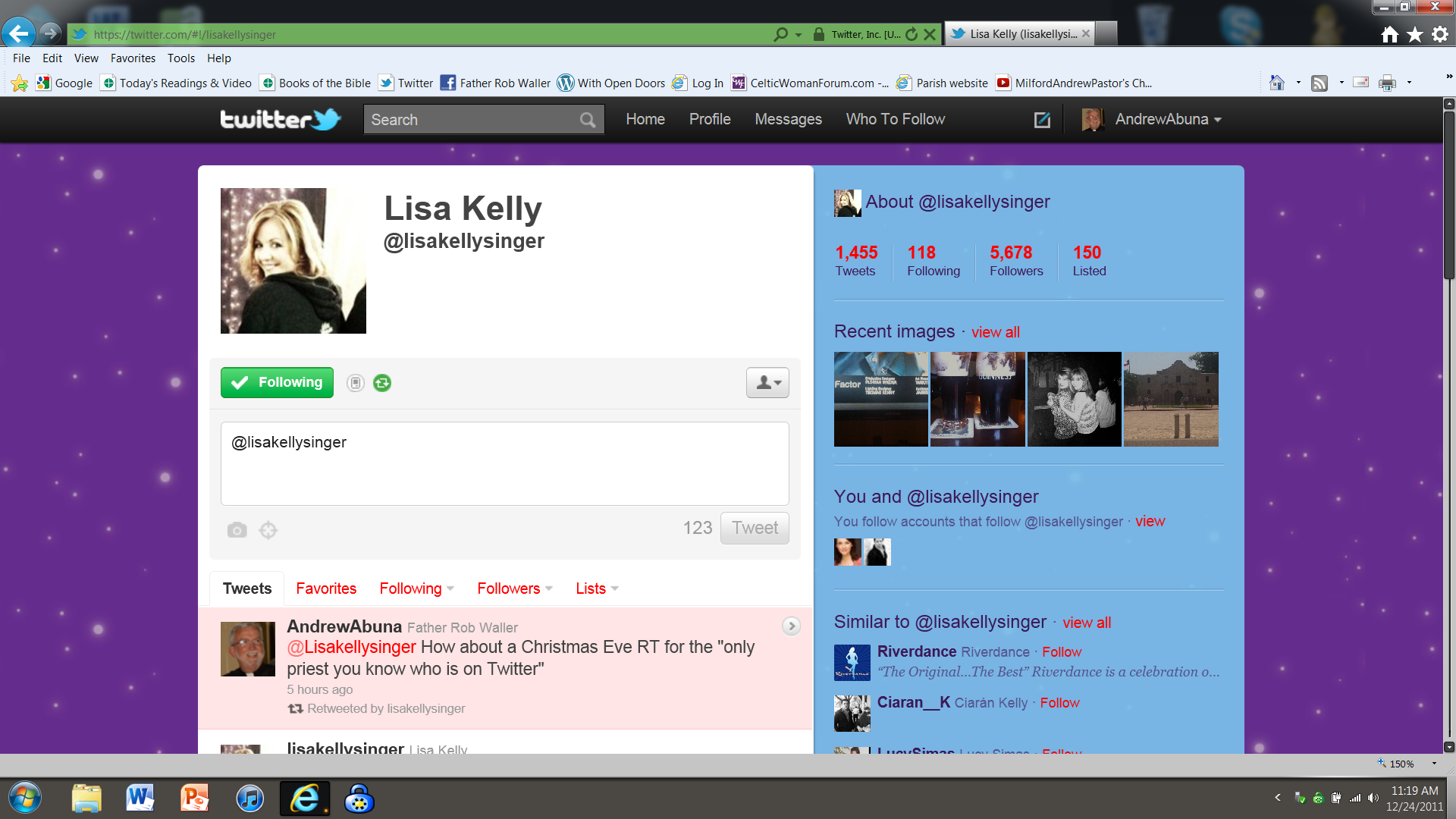The height and width of the screenshot is (819, 1456).
Task: Click the camera add-image icon
Action: pos(237,530)
